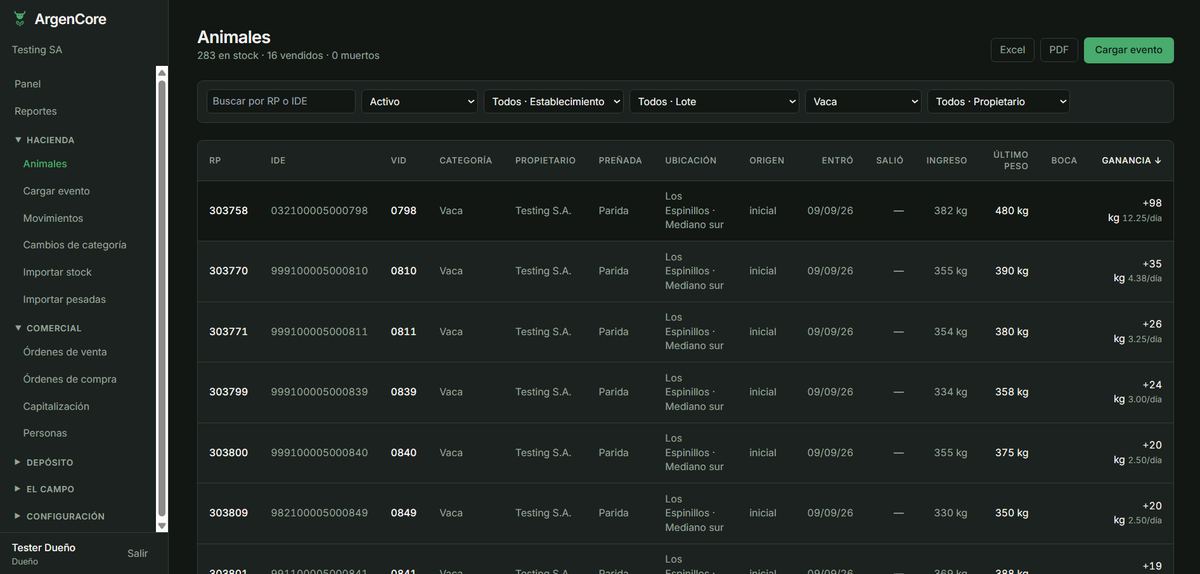Click the sidebar scrollbar down arrow

pos(162,526)
